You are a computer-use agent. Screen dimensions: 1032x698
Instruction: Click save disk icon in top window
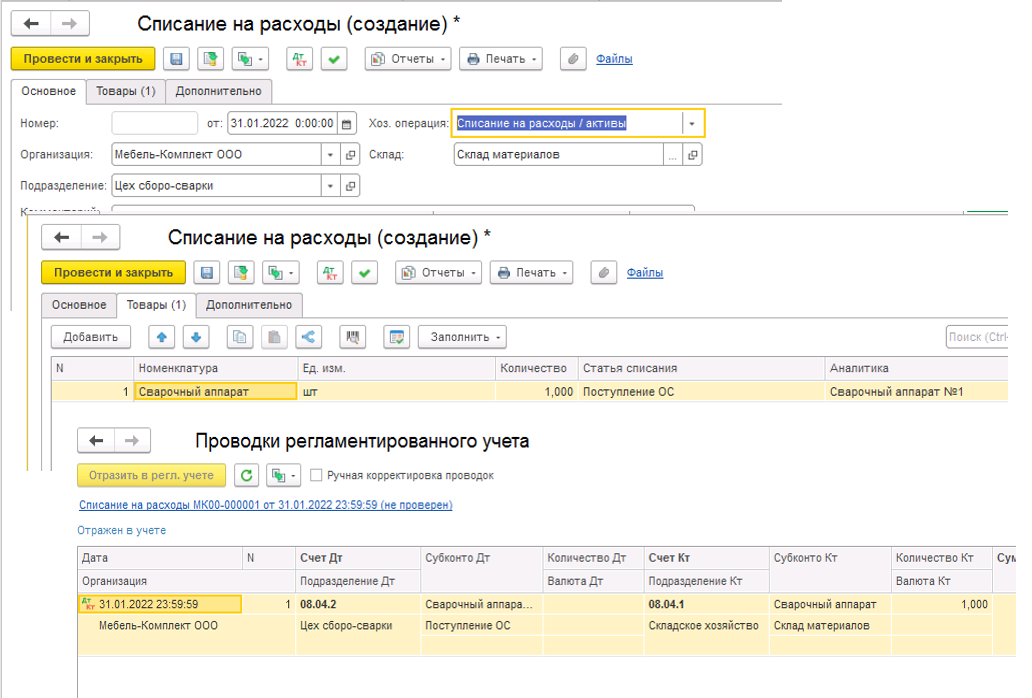point(176,59)
